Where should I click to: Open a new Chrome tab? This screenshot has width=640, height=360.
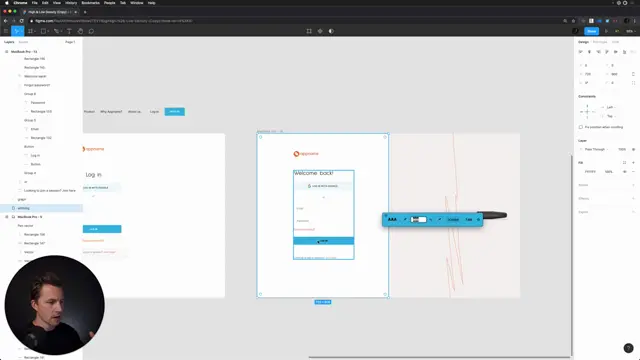click(85, 12)
